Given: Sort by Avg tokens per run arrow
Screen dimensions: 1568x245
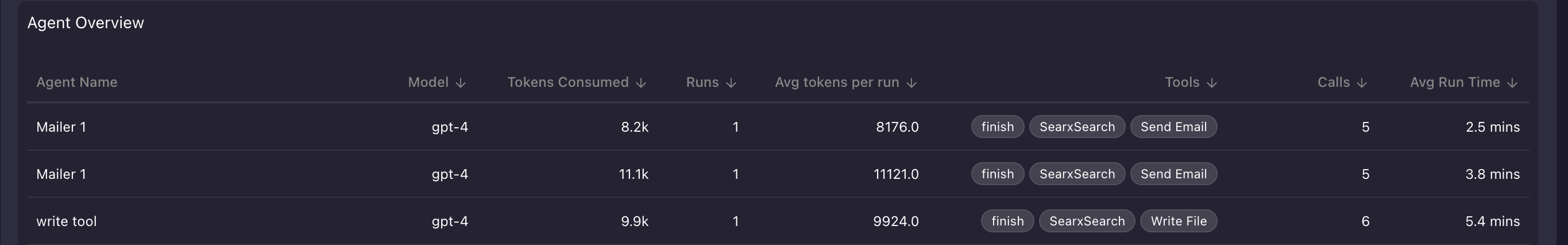Looking at the screenshot, I should 911,83.
